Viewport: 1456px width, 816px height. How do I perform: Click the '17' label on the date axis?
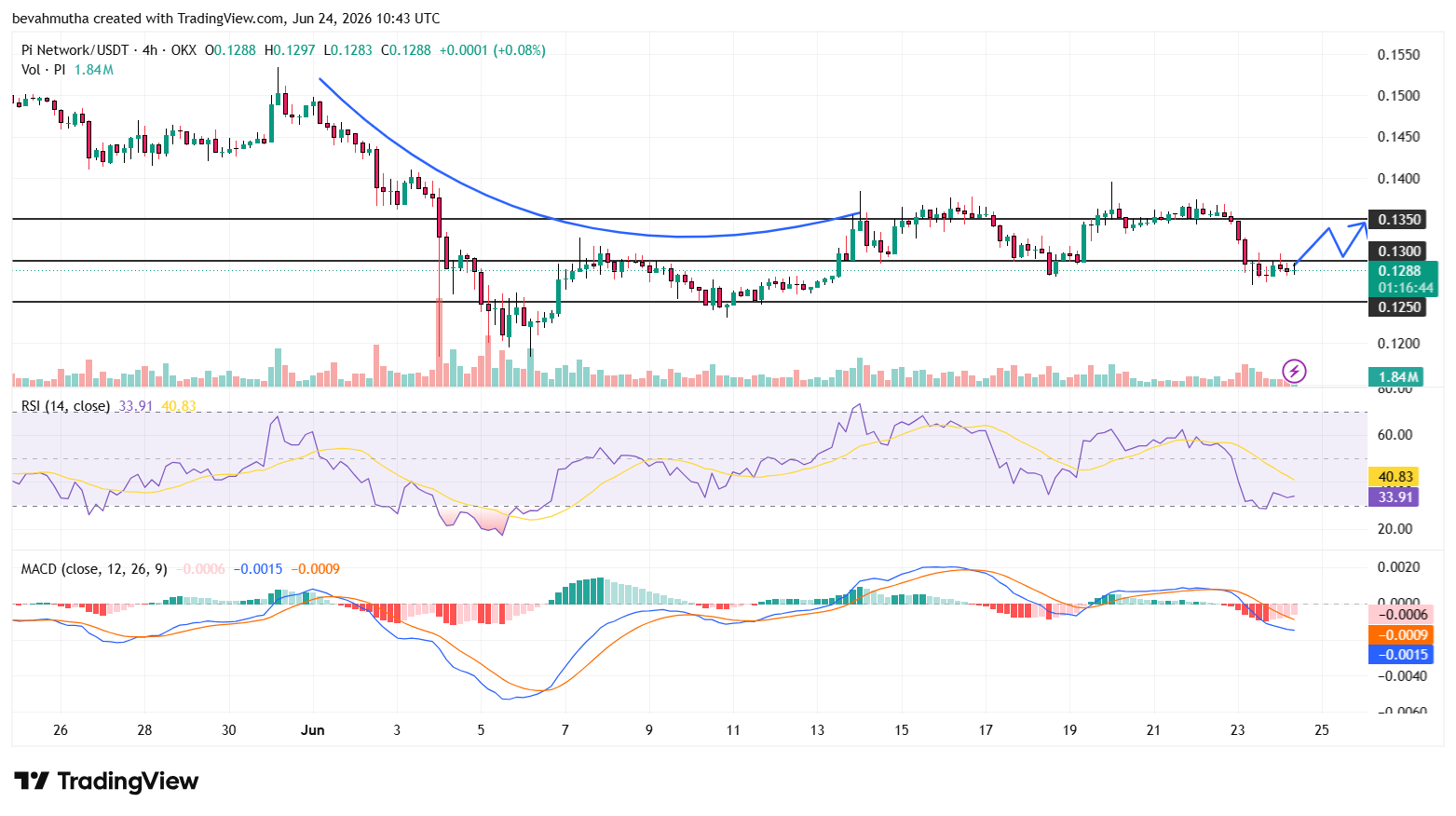986,730
